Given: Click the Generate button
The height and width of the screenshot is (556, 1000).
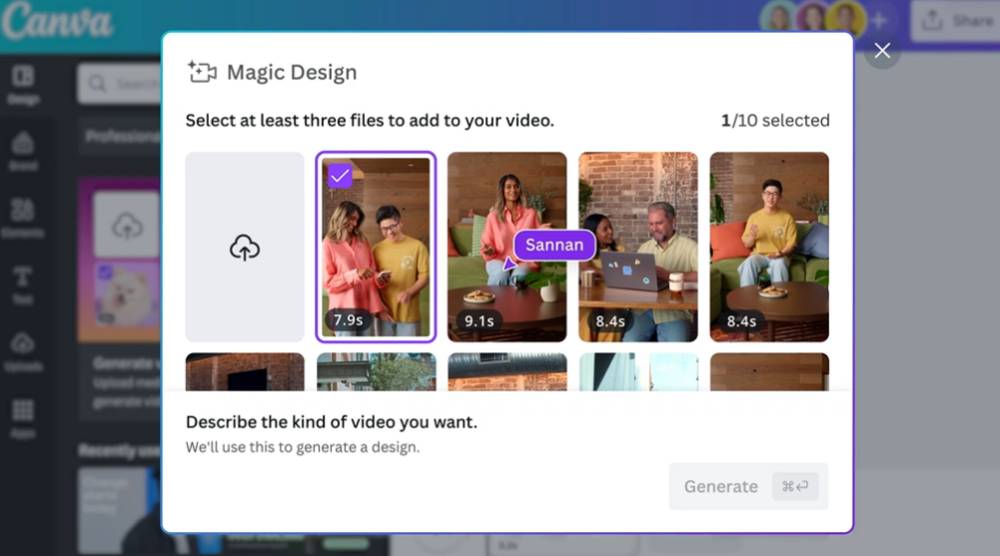Looking at the screenshot, I should [x=749, y=486].
